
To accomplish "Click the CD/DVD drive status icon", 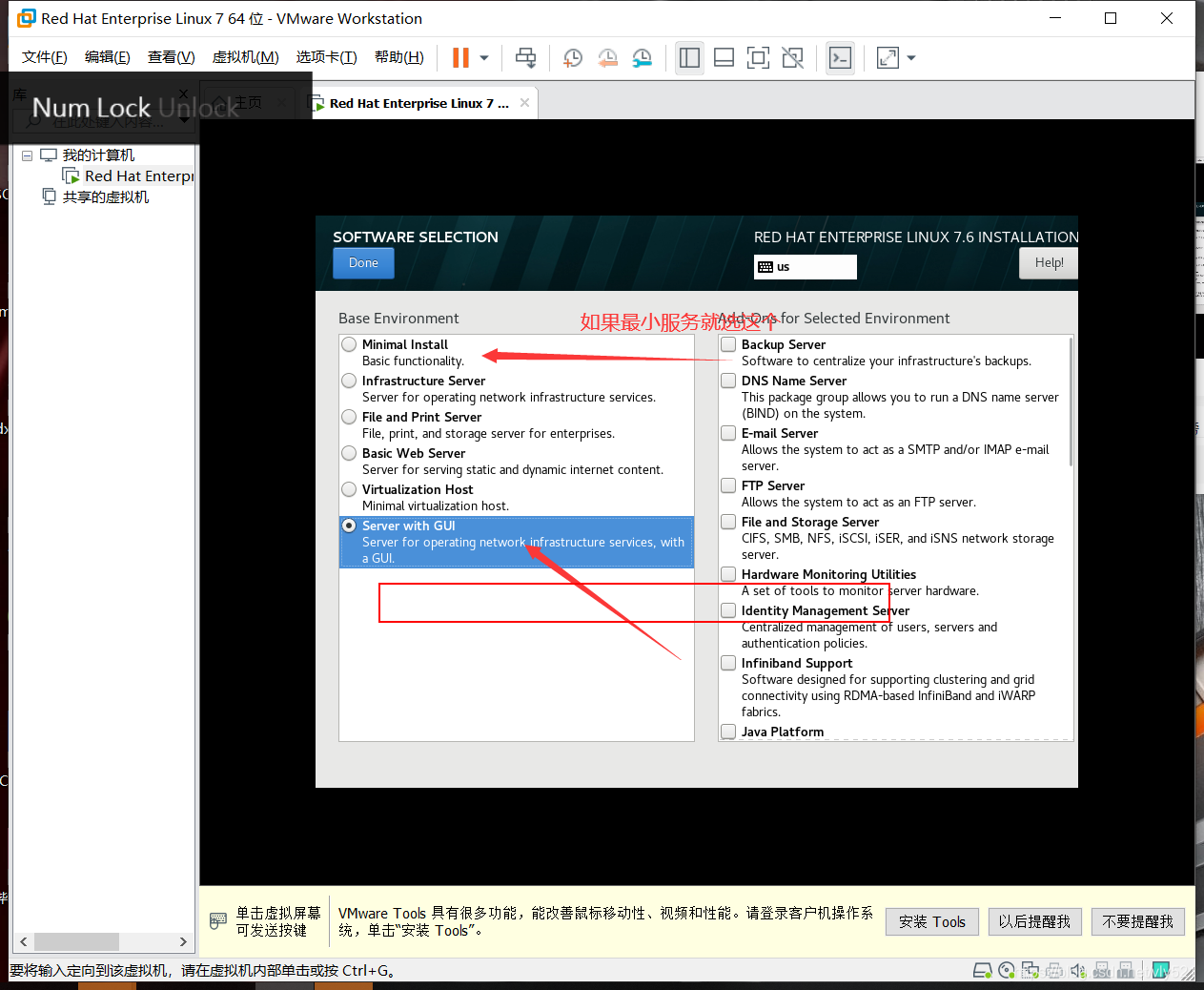I will (x=1007, y=971).
